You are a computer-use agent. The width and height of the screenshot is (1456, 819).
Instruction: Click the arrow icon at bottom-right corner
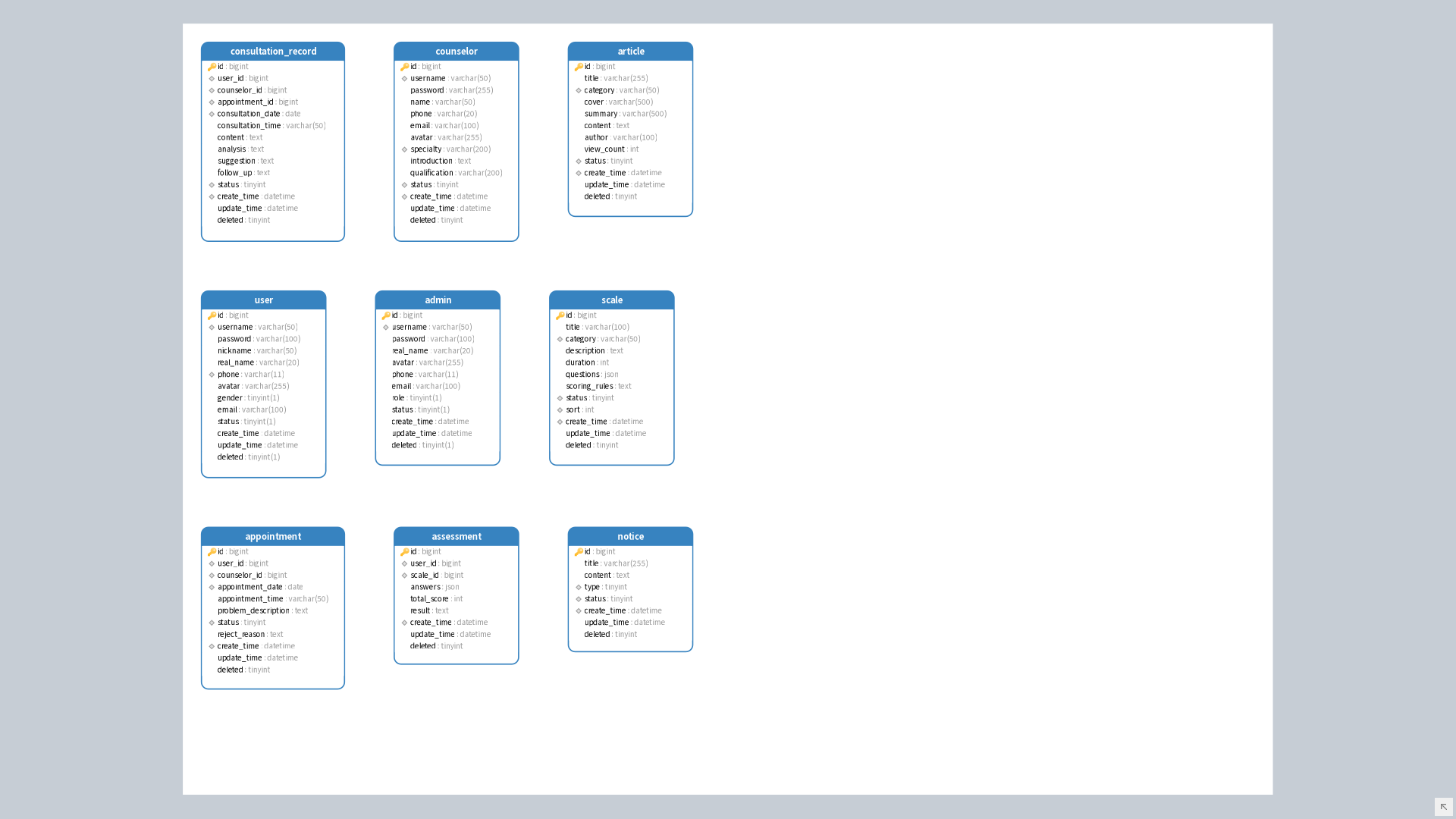(x=1443, y=806)
